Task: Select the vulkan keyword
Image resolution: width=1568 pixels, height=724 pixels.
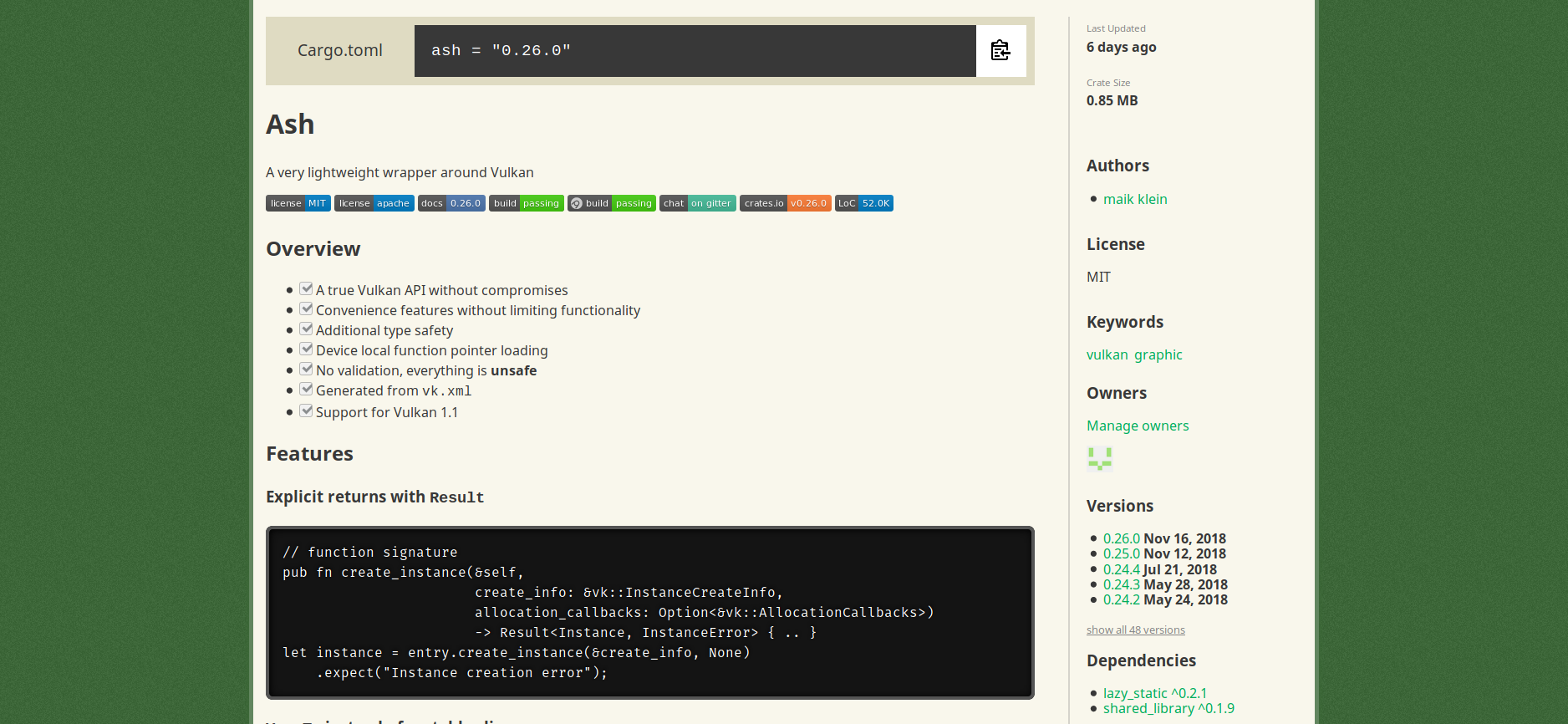Action: pyautogui.click(x=1107, y=354)
